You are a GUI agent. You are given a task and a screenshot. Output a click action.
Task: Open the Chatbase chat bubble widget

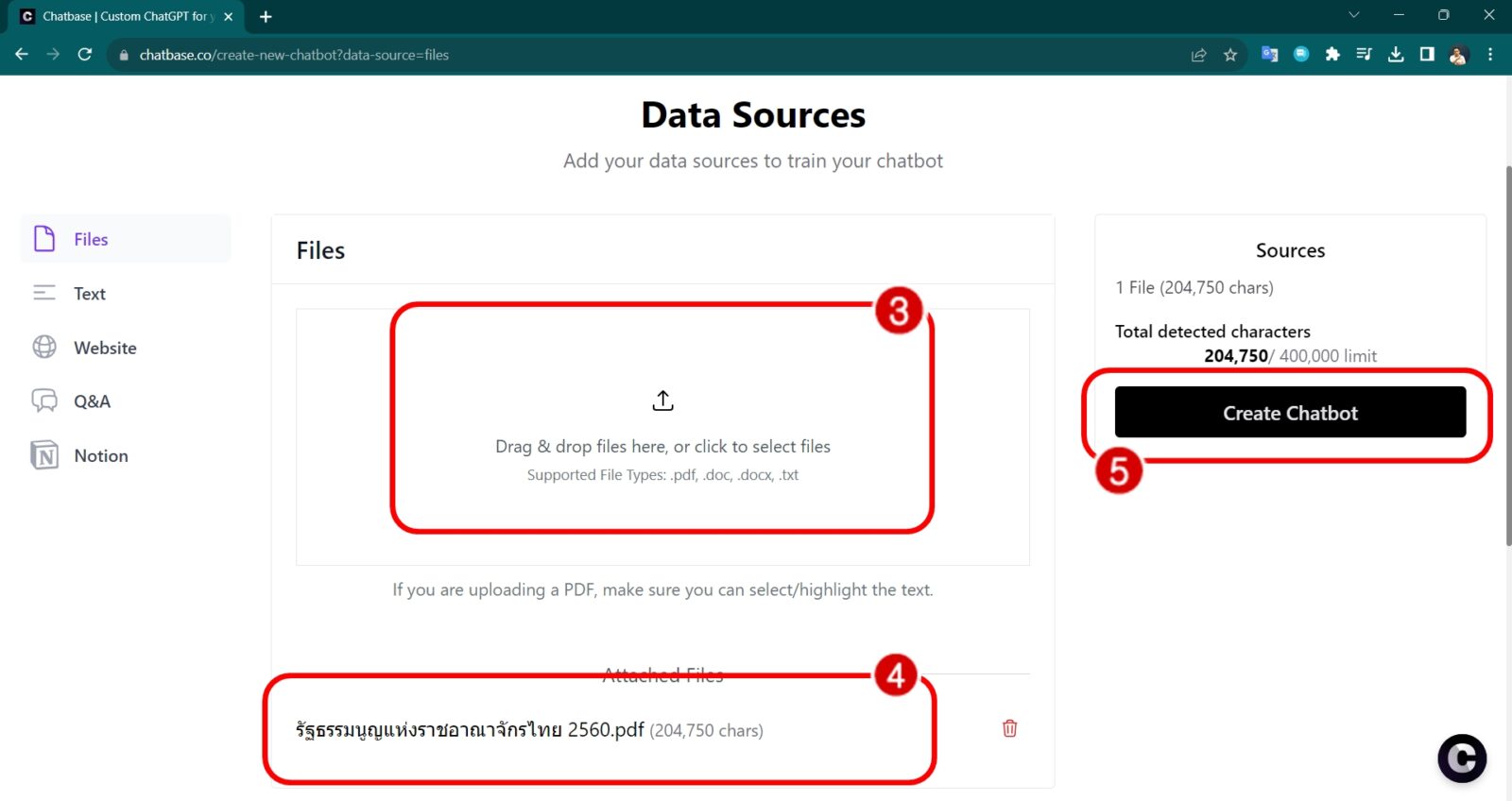1461,758
